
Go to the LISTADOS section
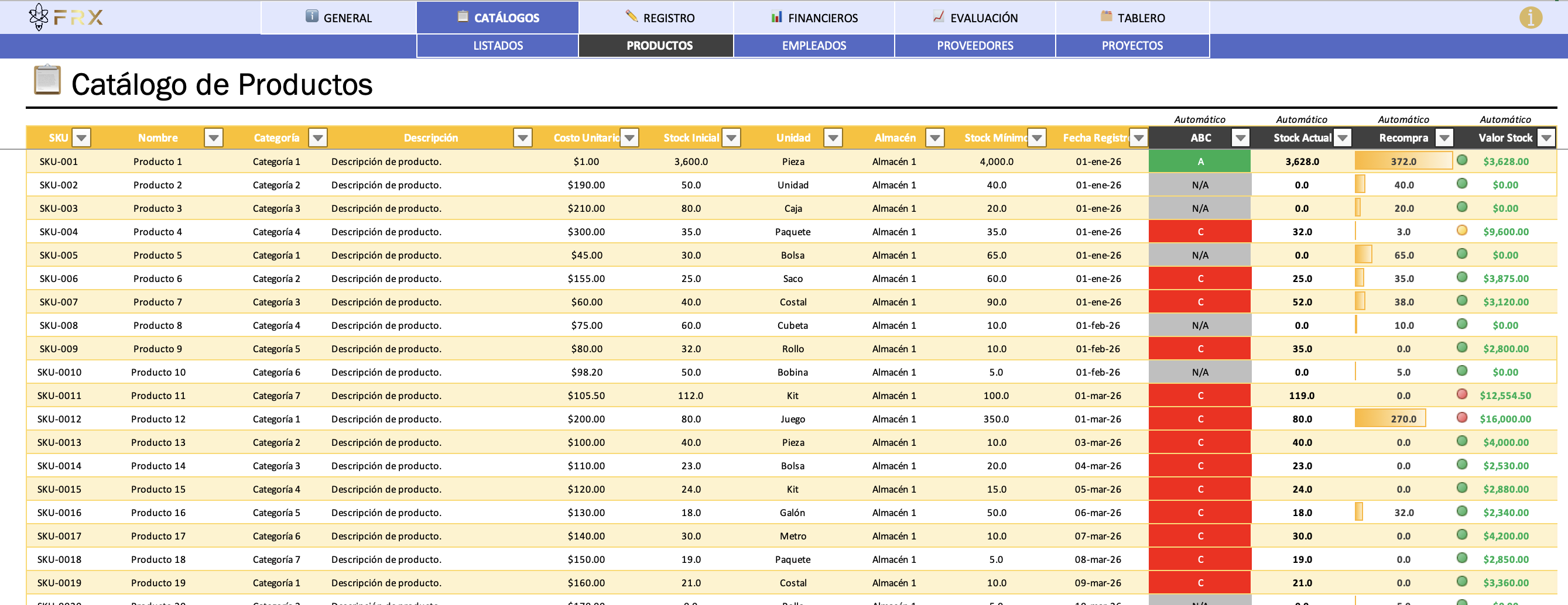click(x=497, y=46)
